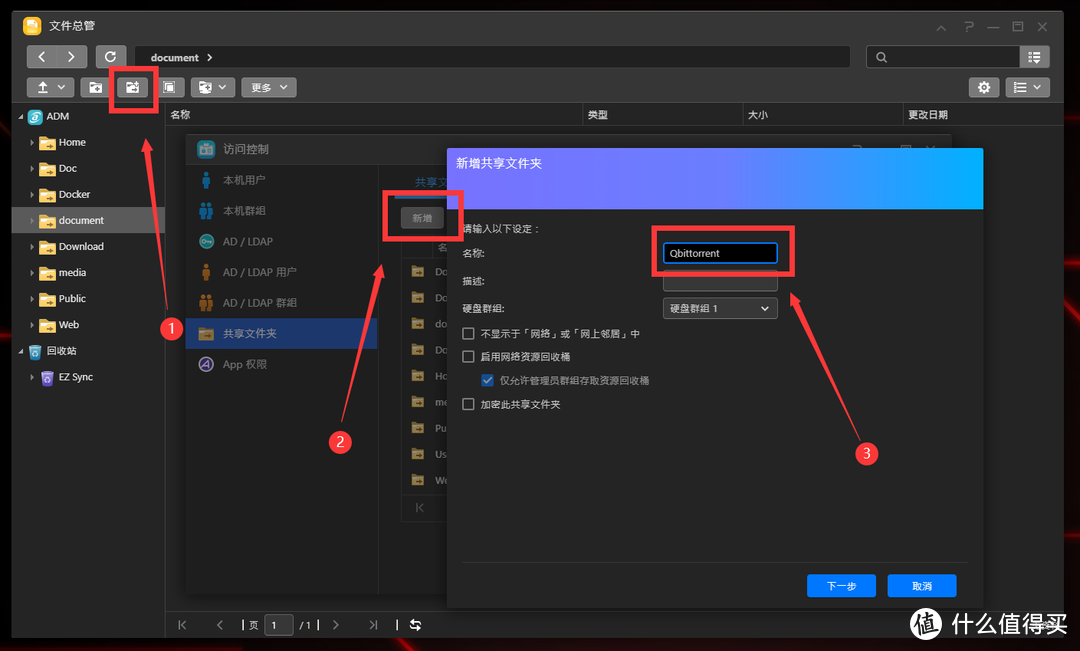This screenshot has width=1080, height=651.
Task: Sort by 名称 column header
Action: pos(180,115)
